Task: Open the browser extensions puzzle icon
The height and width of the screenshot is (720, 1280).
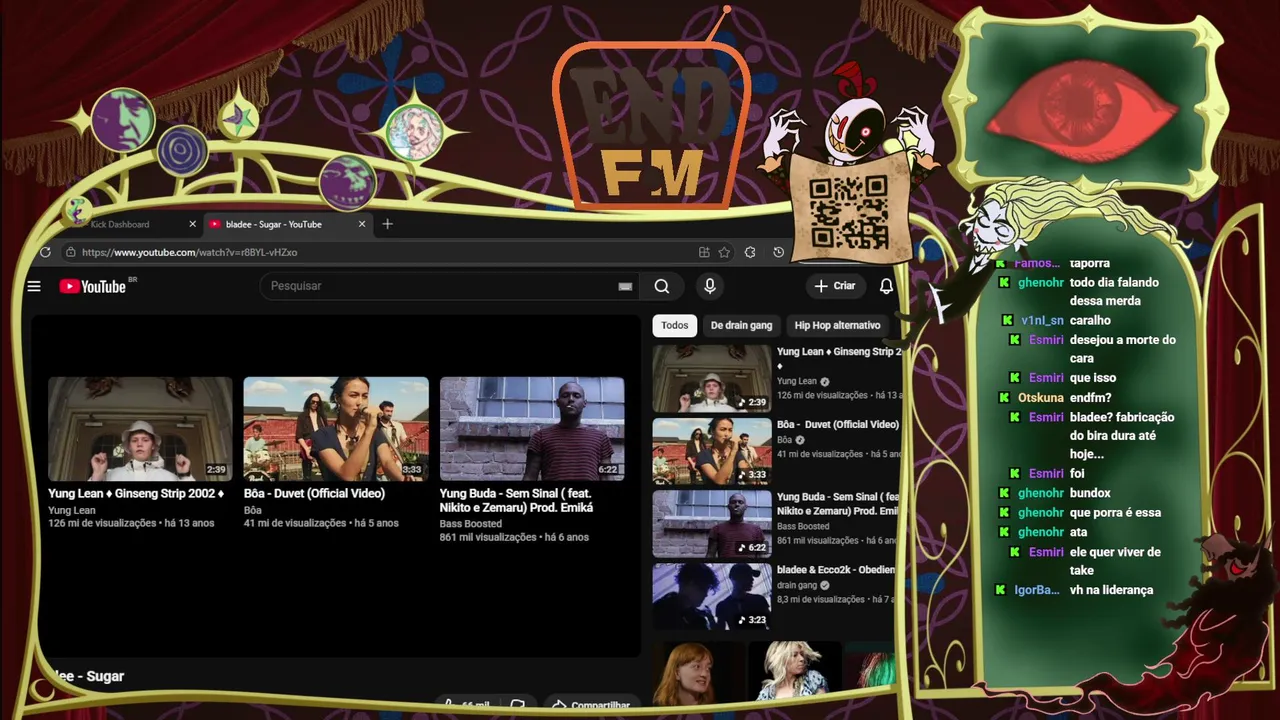Action: click(750, 253)
